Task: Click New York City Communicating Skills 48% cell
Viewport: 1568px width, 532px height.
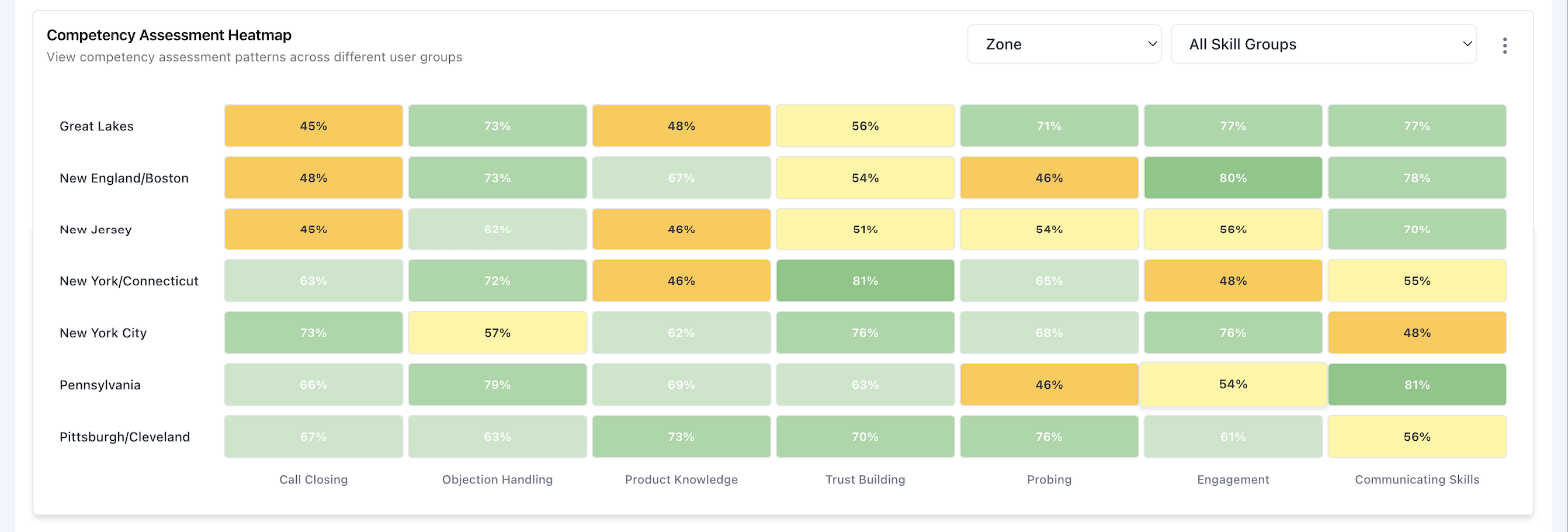Action: tap(1417, 333)
